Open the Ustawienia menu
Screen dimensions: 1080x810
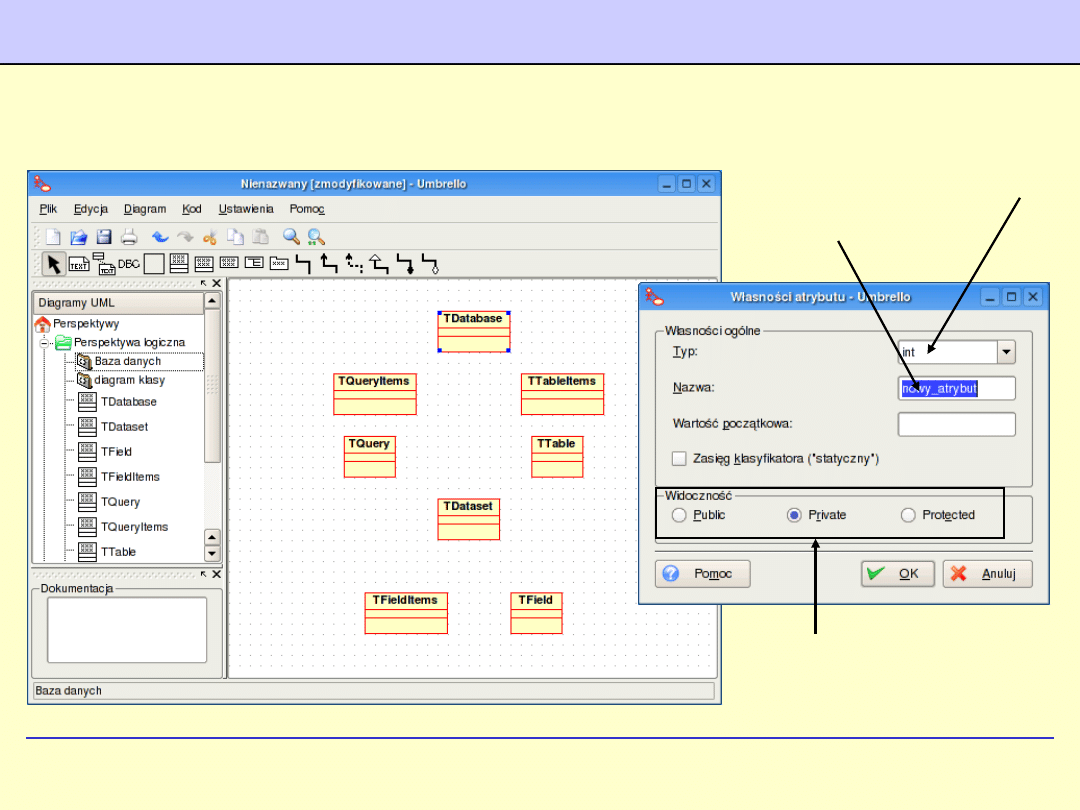246,209
